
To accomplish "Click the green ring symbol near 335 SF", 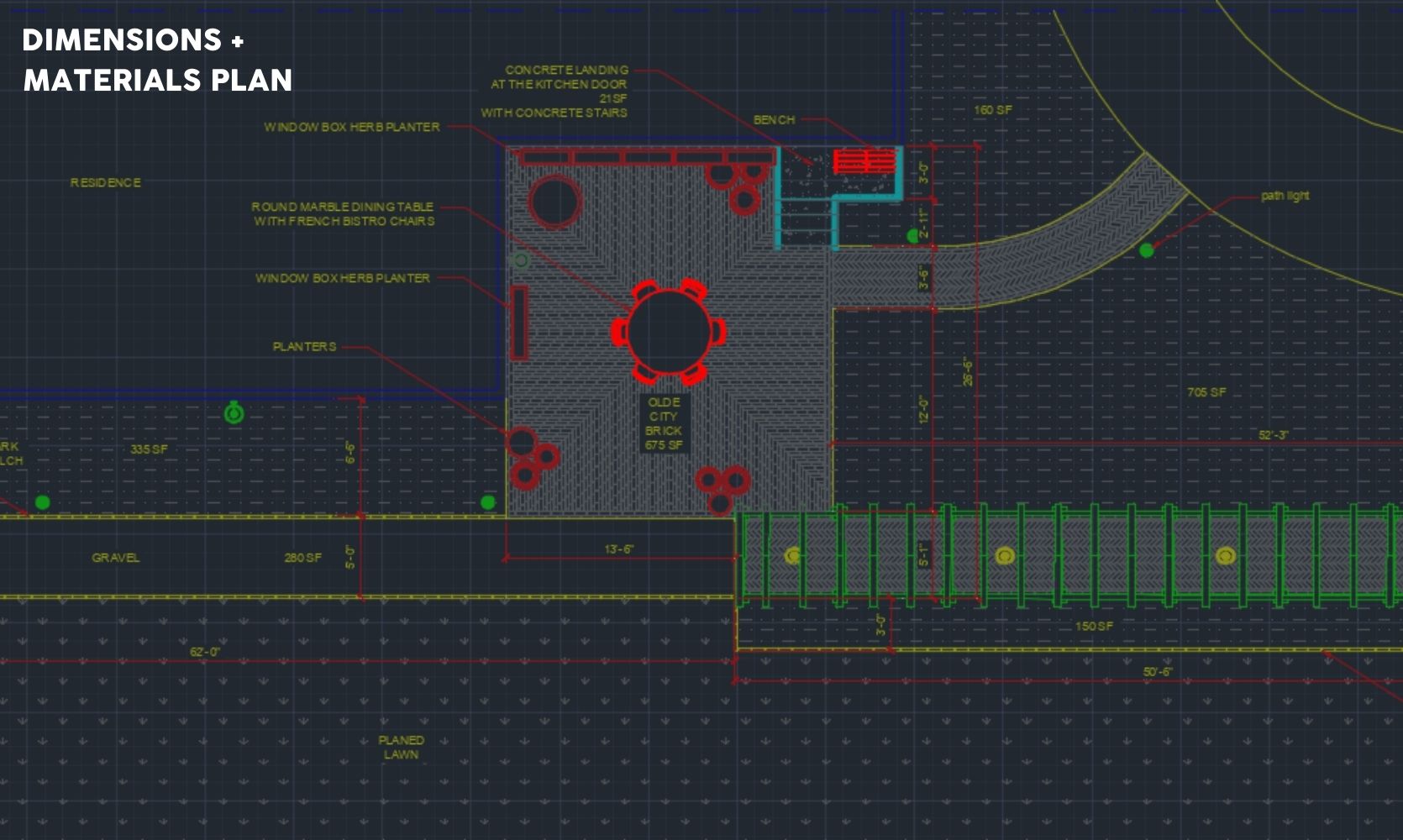I will pos(234,413).
